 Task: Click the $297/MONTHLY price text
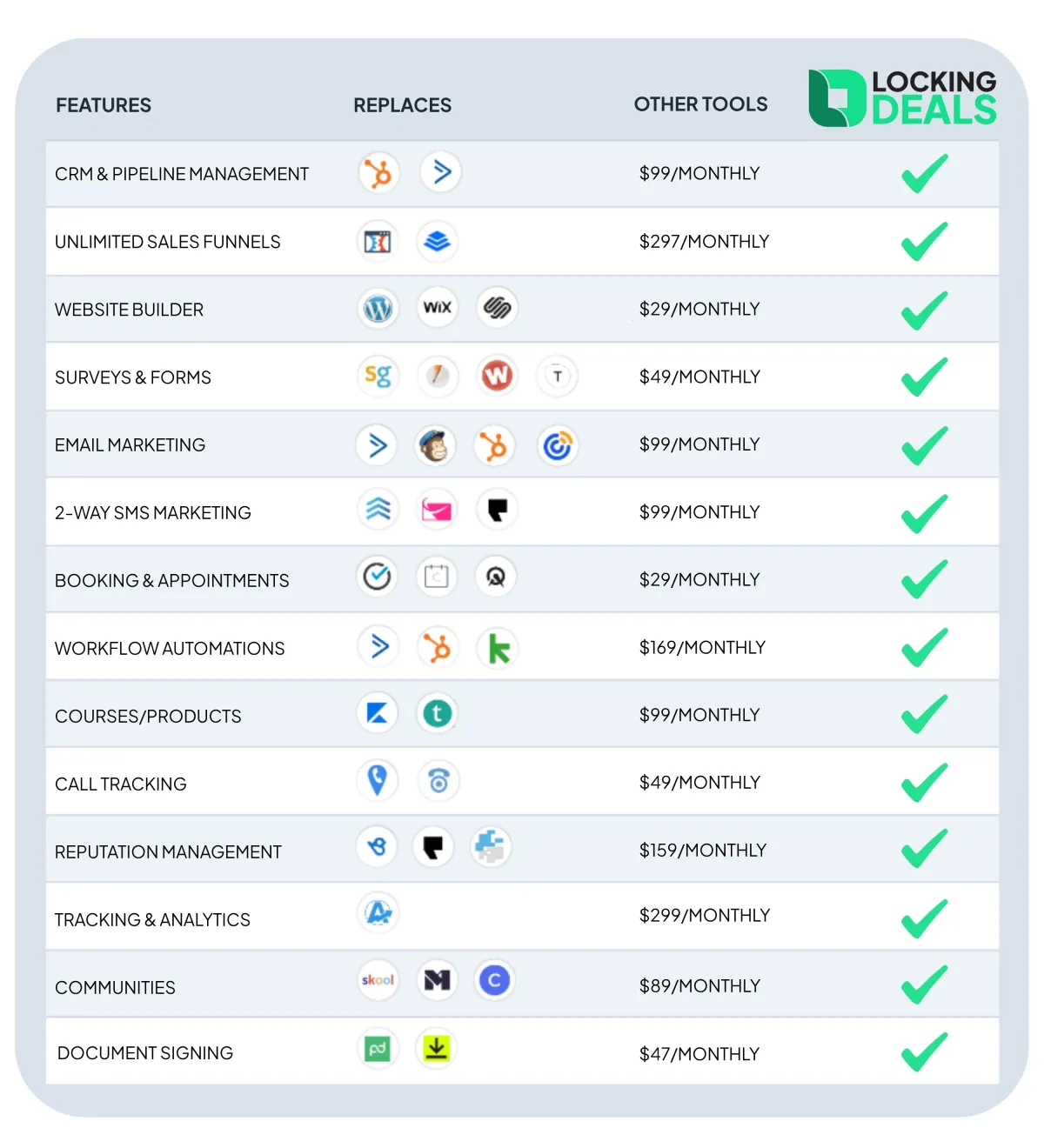[x=704, y=241]
